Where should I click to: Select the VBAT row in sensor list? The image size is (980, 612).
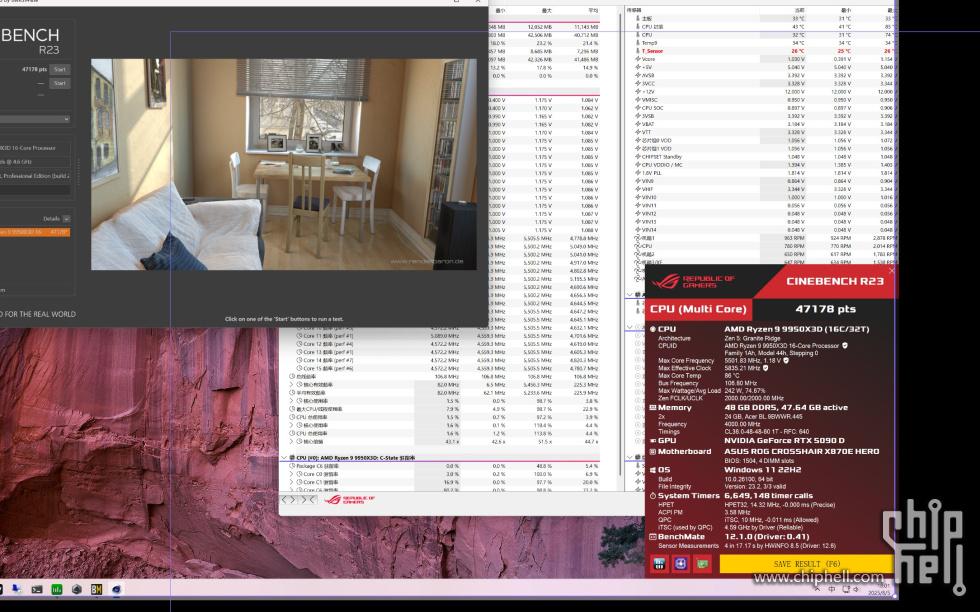coord(764,124)
